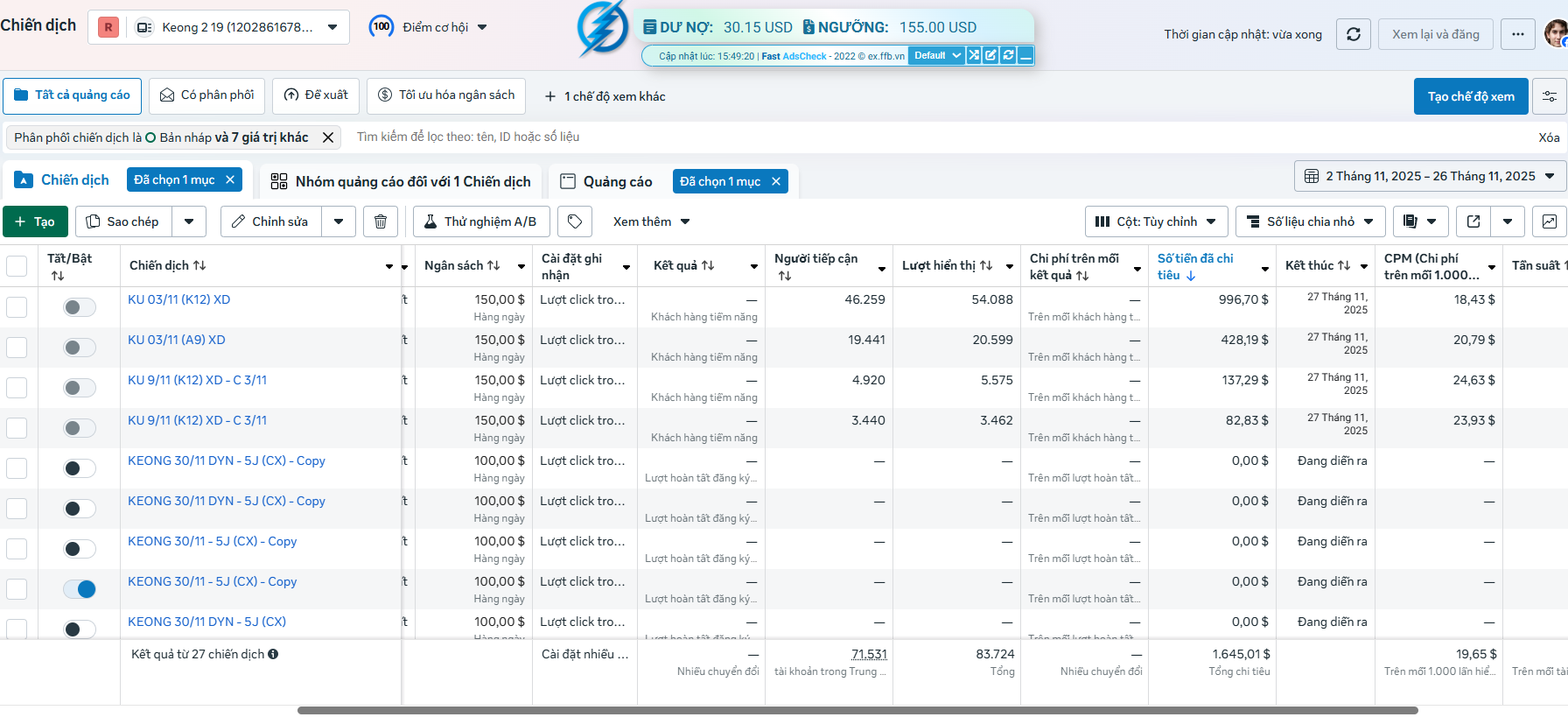This screenshot has height=717, width=1568.
Task: Click the red R account icon
Action: click(108, 27)
